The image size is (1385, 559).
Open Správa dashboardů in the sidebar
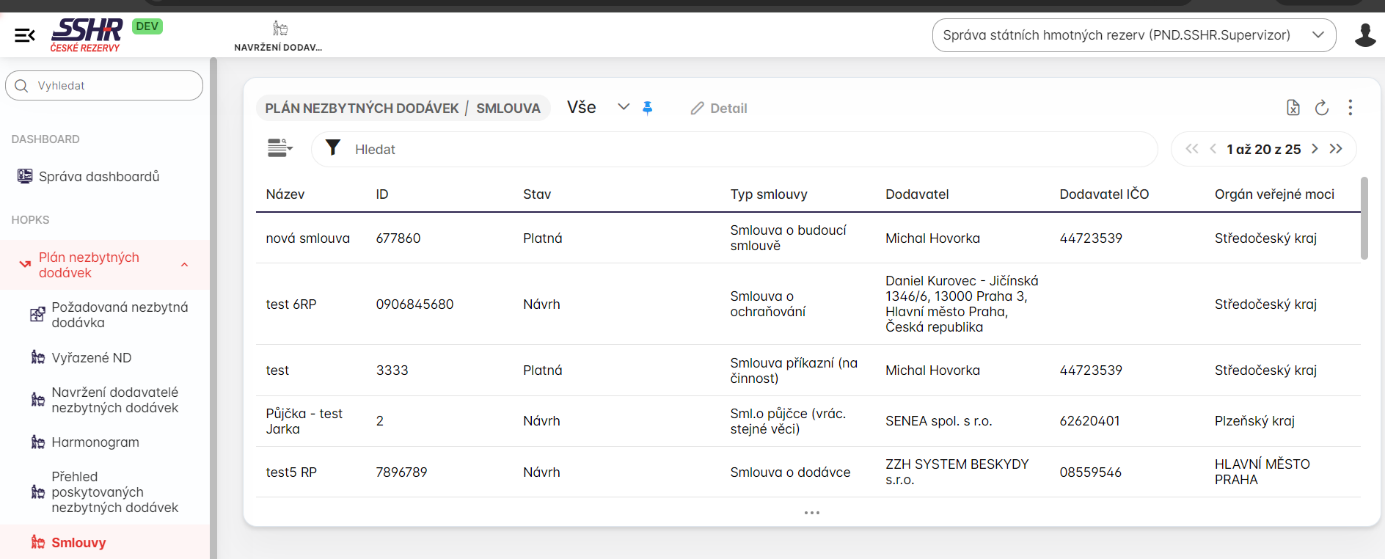click(x=98, y=177)
